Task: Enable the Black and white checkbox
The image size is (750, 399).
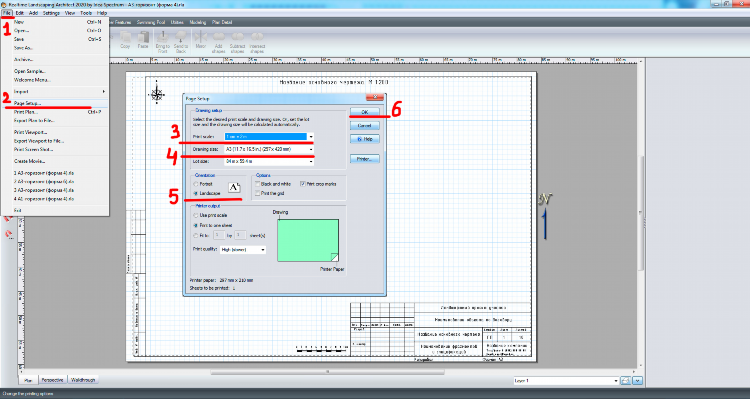Action: (x=258, y=184)
